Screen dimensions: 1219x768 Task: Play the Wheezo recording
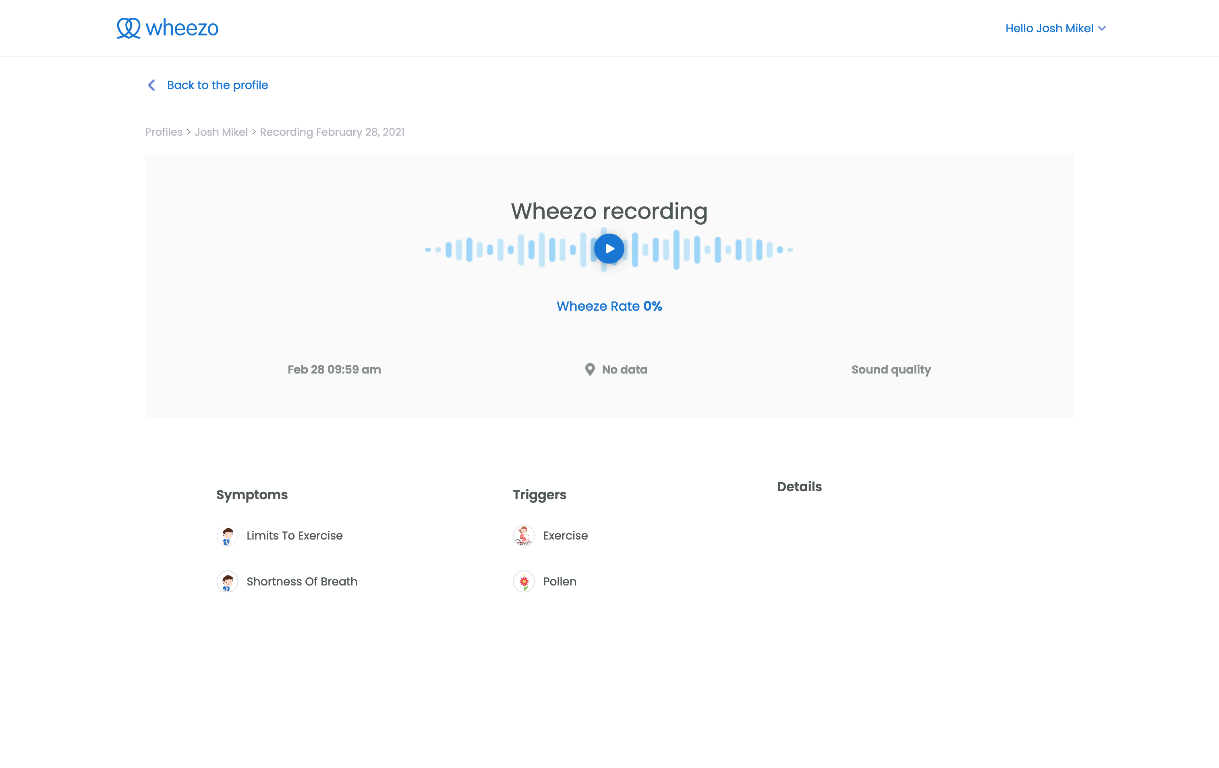pos(609,249)
